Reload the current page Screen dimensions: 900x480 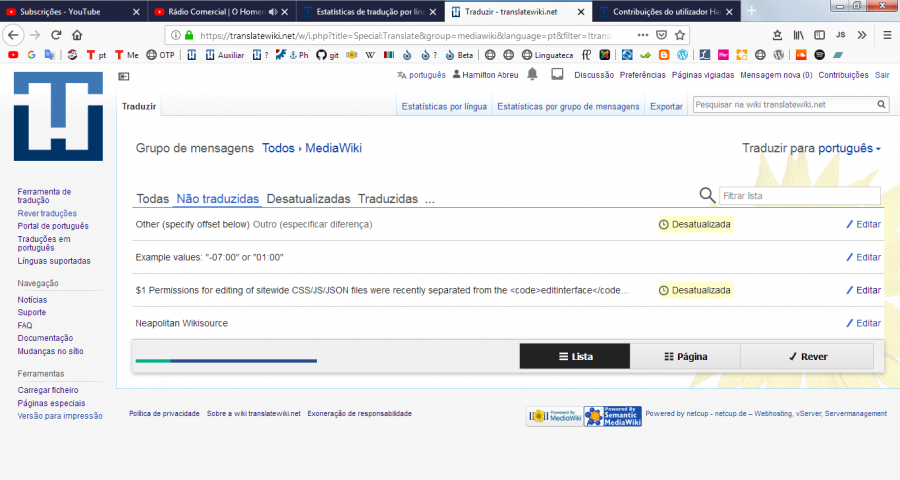coord(56,35)
